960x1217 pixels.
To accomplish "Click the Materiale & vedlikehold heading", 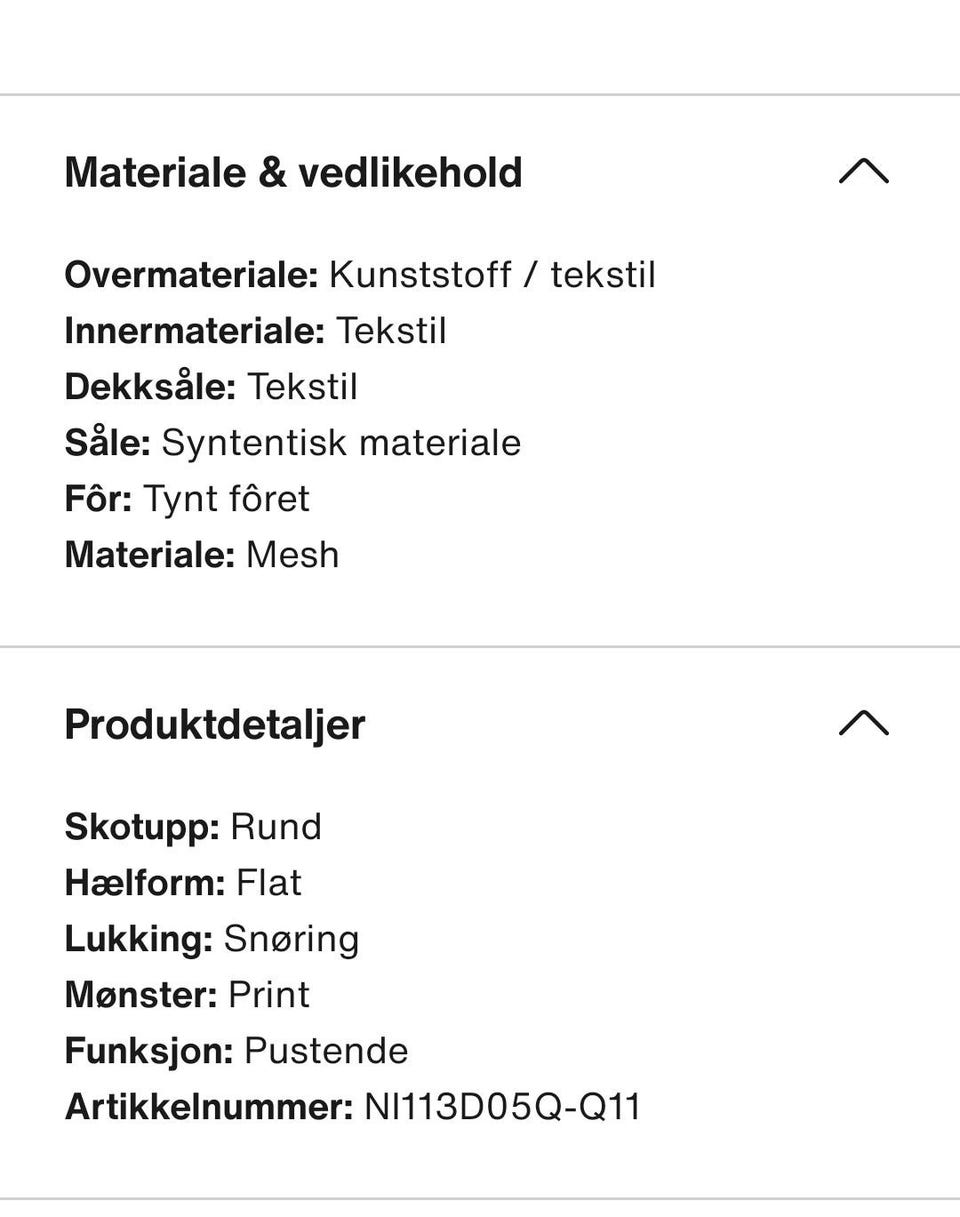I will [x=293, y=172].
